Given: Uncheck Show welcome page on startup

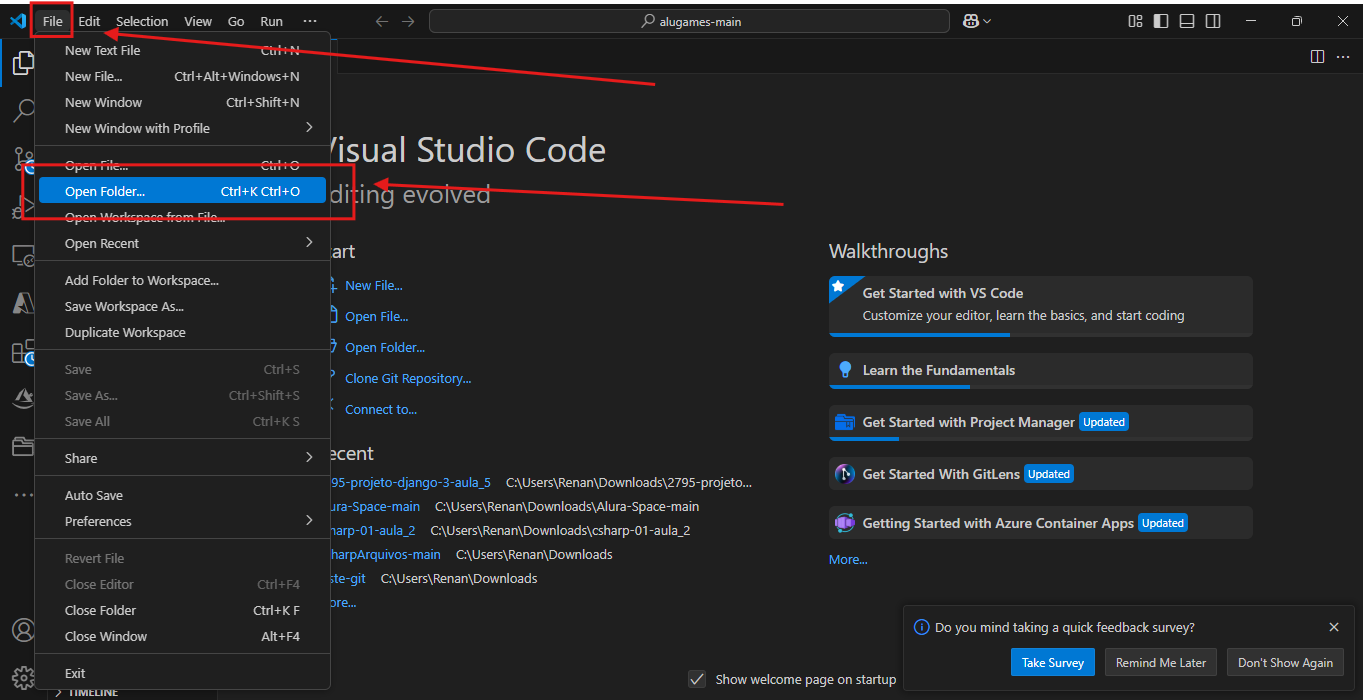Looking at the screenshot, I should tap(698, 679).
